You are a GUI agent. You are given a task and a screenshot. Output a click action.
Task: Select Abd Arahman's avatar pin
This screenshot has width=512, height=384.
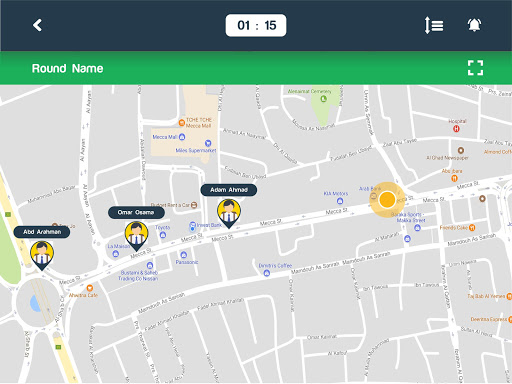click(42, 256)
